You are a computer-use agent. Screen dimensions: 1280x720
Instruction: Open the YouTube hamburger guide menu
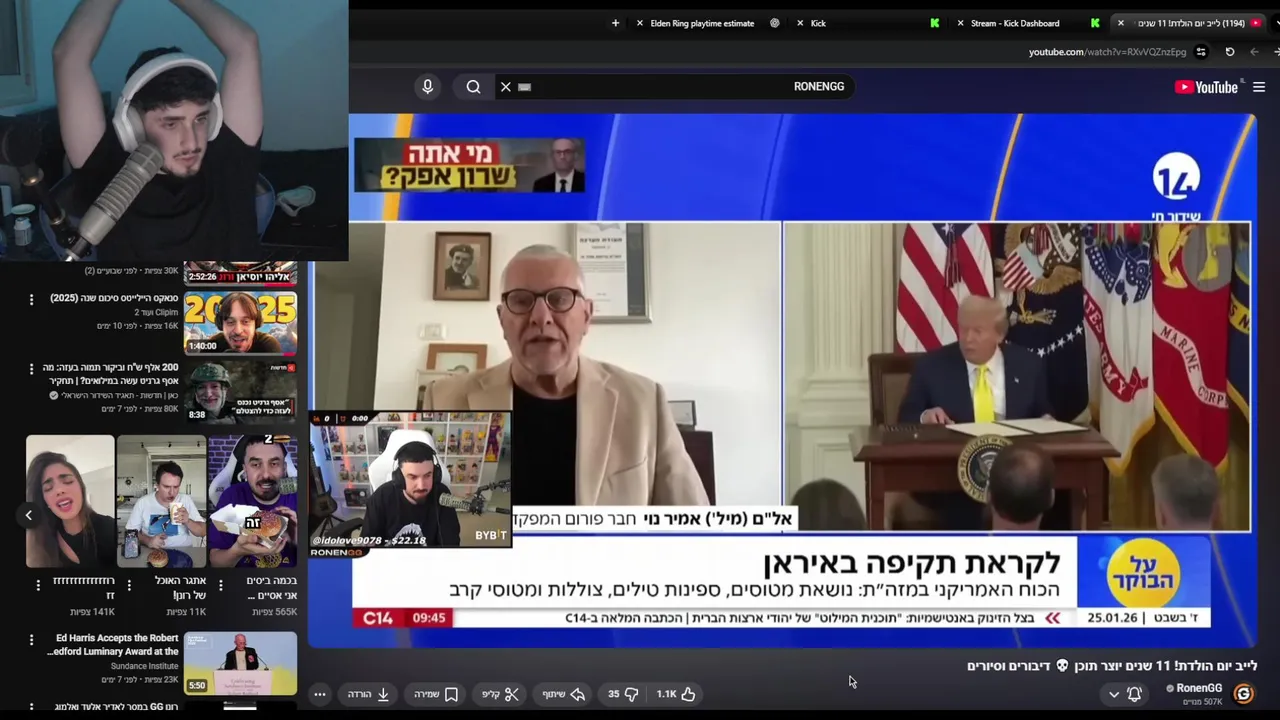pyautogui.click(x=1259, y=87)
